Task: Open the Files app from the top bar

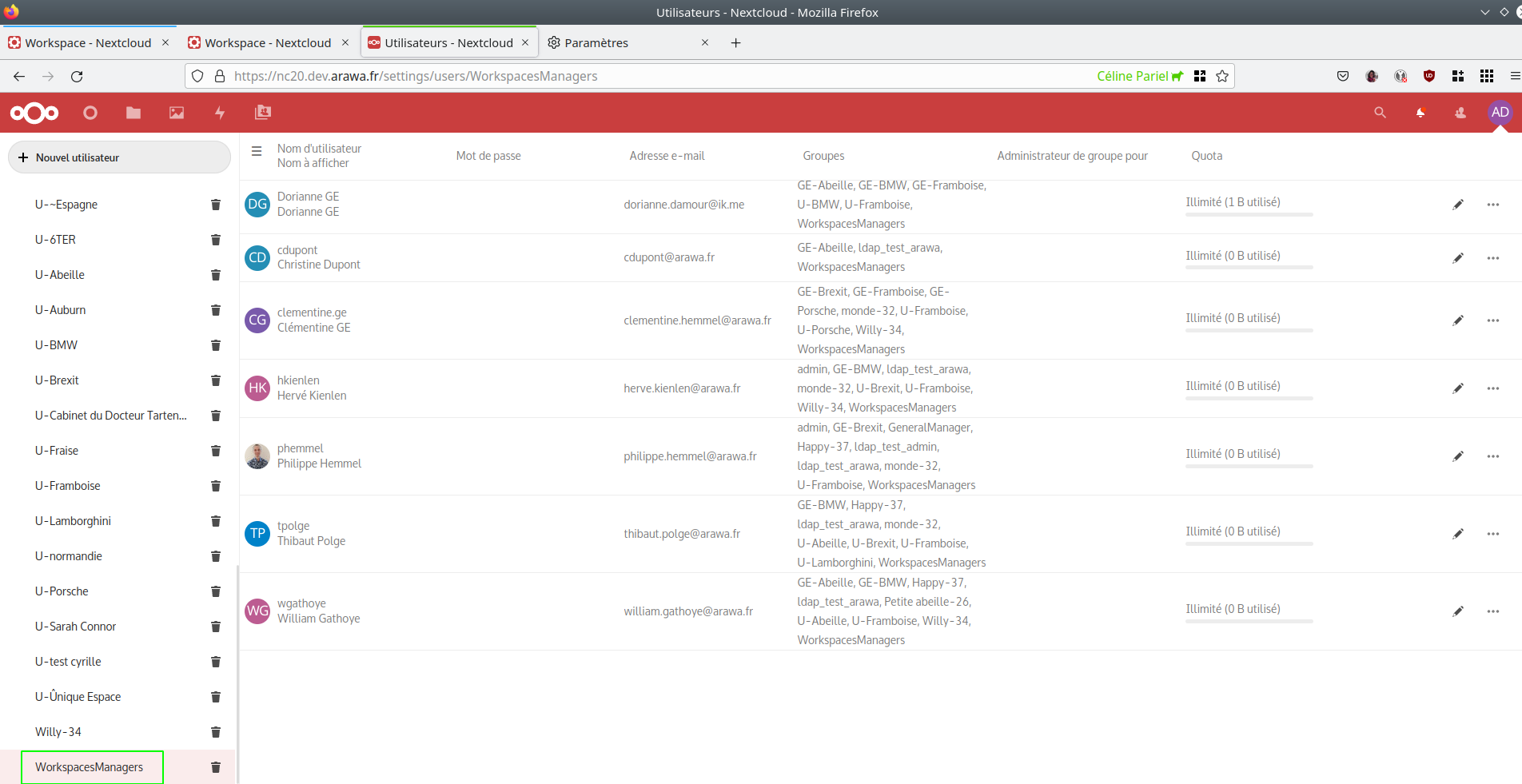Action: coord(133,113)
